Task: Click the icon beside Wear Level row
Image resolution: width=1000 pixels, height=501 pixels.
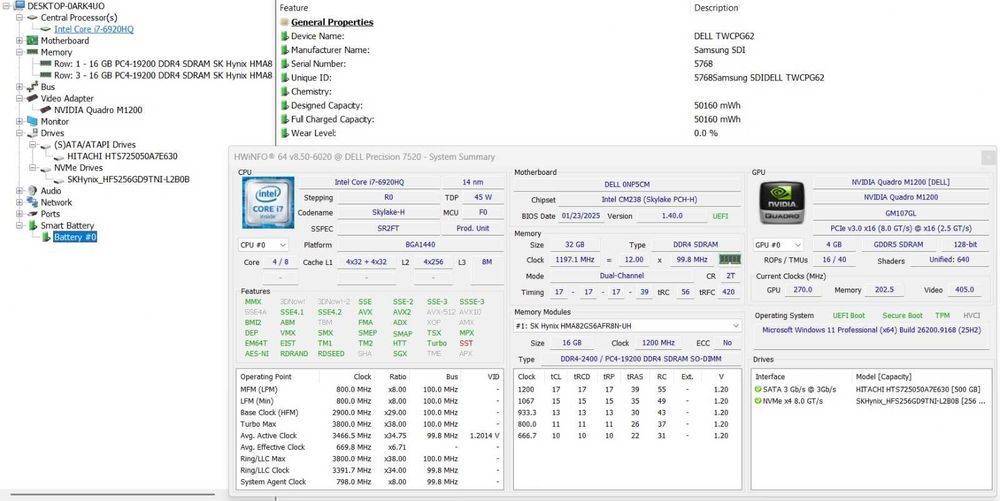Action: pos(285,133)
